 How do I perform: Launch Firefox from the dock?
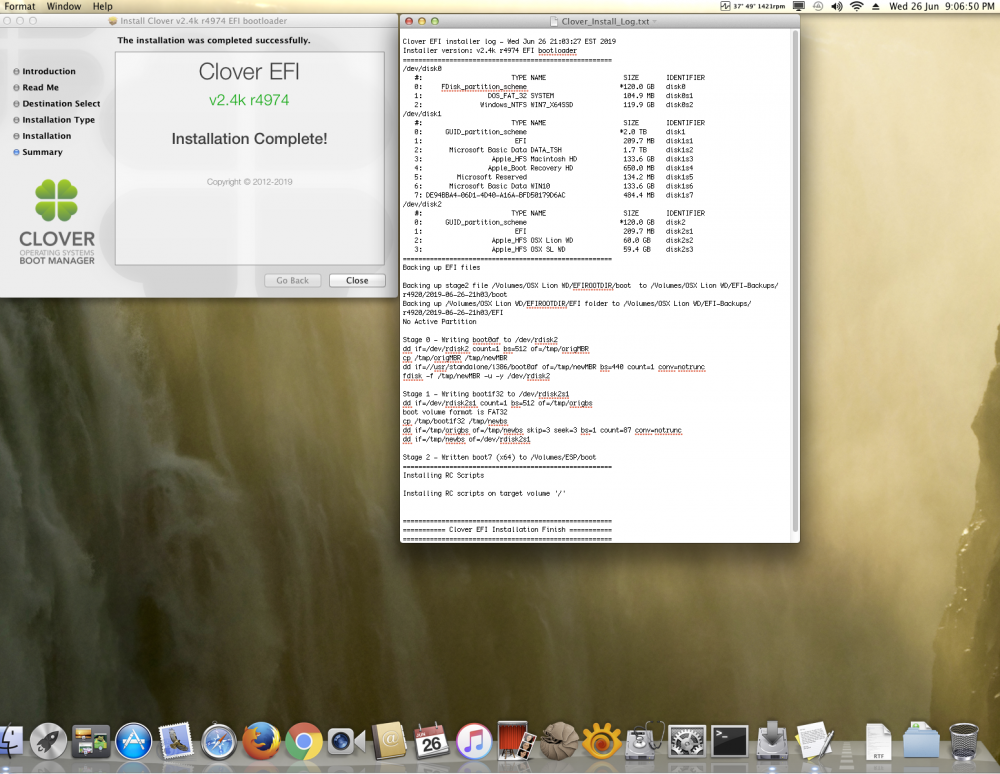pyautogui.click(x=261, y=741)
